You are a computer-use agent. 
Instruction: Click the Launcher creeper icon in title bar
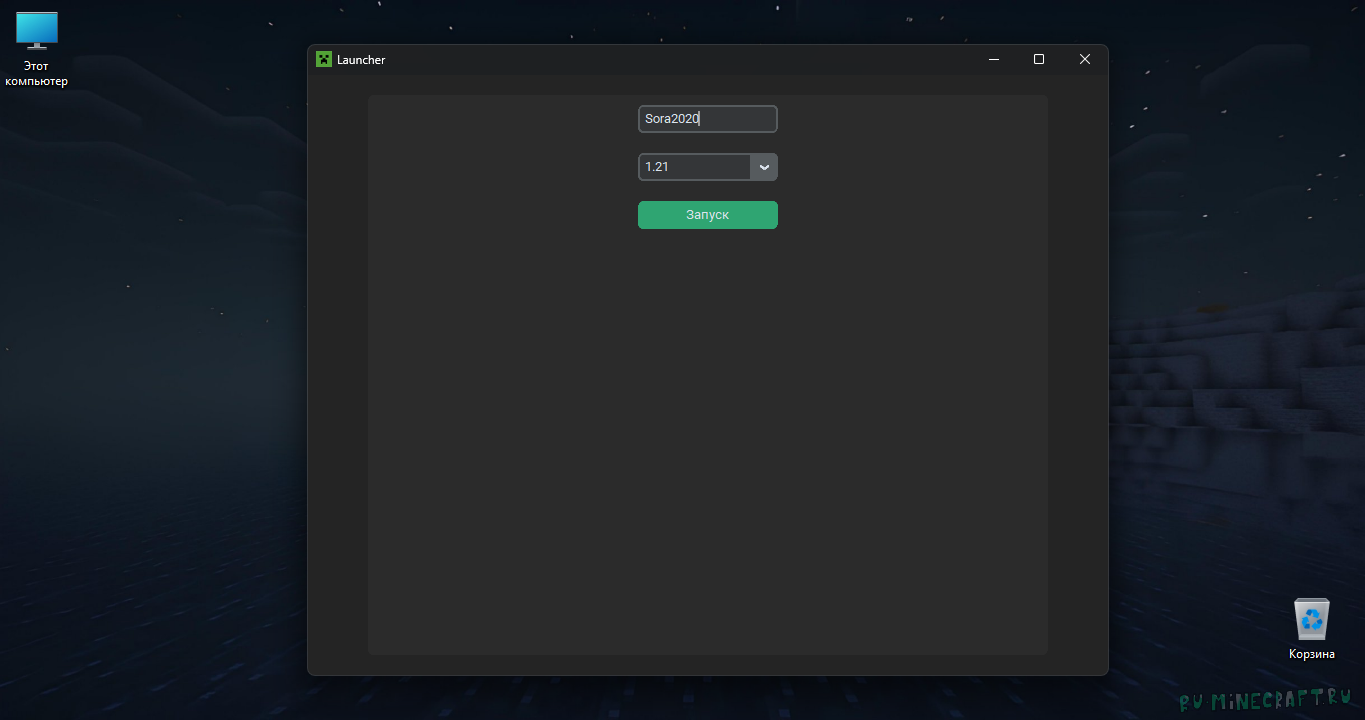[x=324, y=59]
